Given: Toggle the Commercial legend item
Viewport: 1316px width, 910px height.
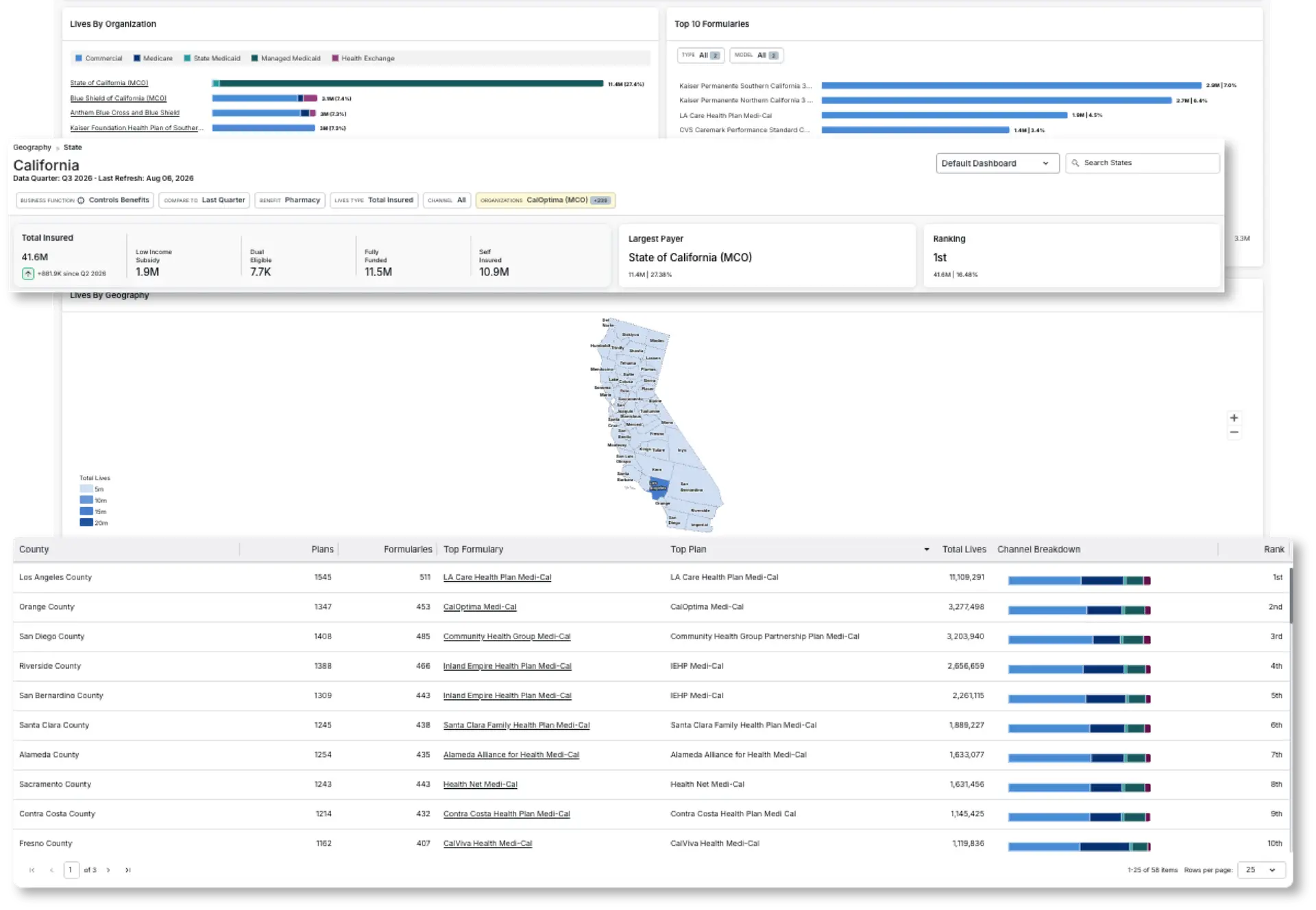Looking at the screenshot, I should (x=98, y=58).
